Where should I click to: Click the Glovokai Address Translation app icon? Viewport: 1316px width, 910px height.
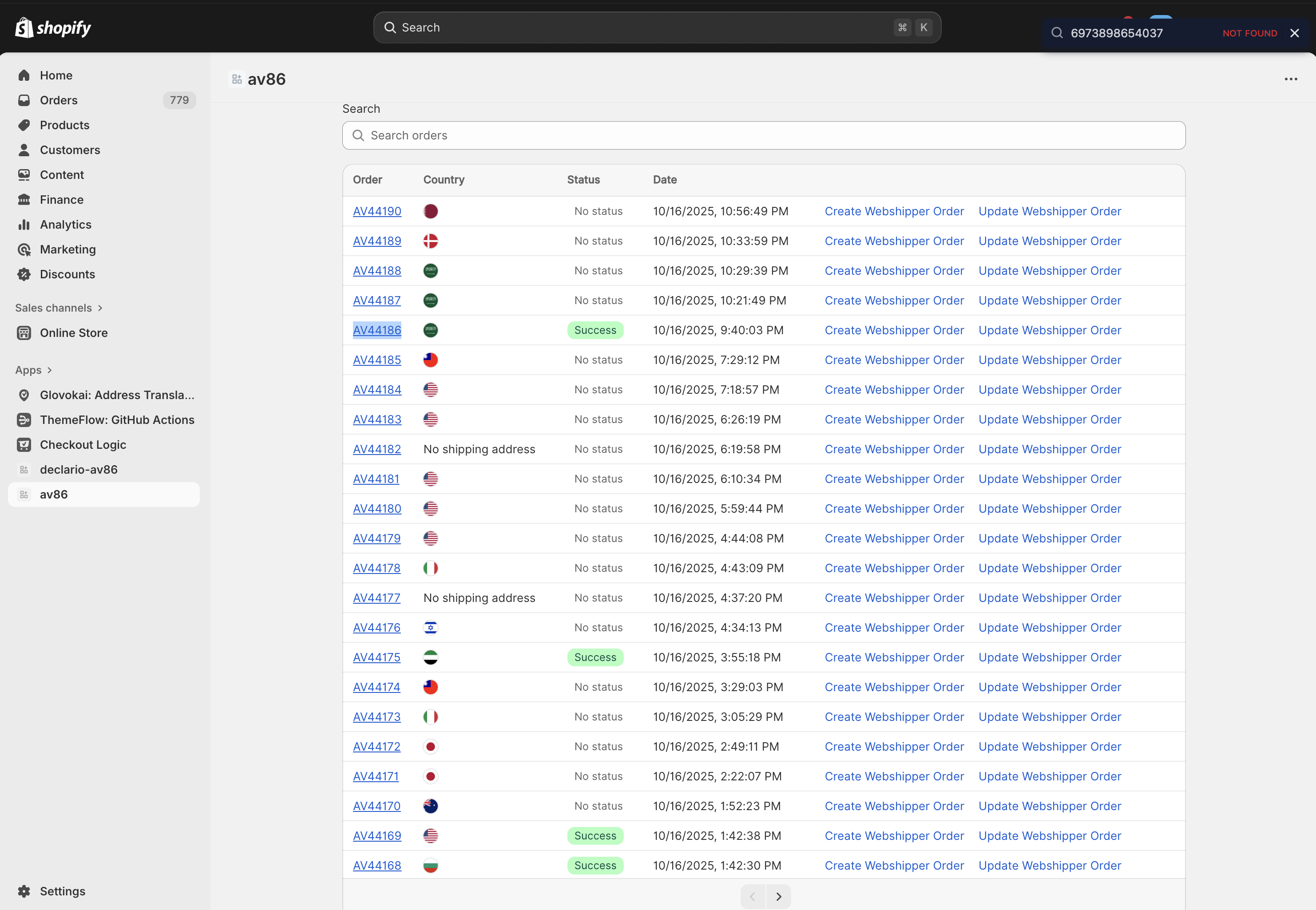(24, 395)
